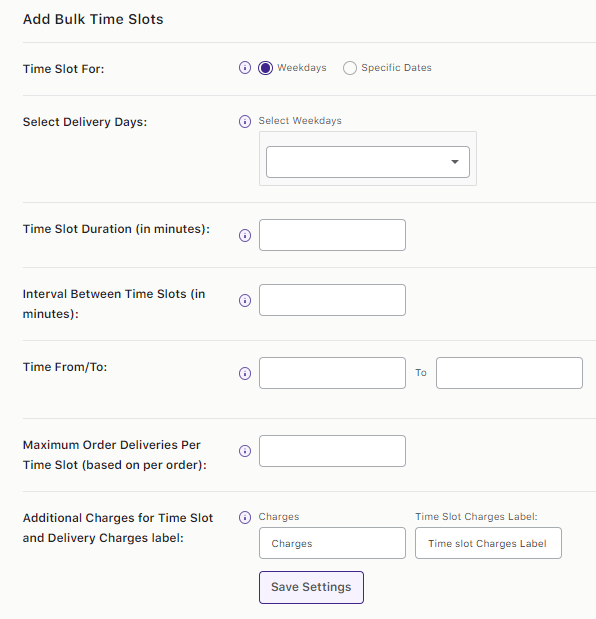Click info icon for Time From/To

click(x=245, y=373)
